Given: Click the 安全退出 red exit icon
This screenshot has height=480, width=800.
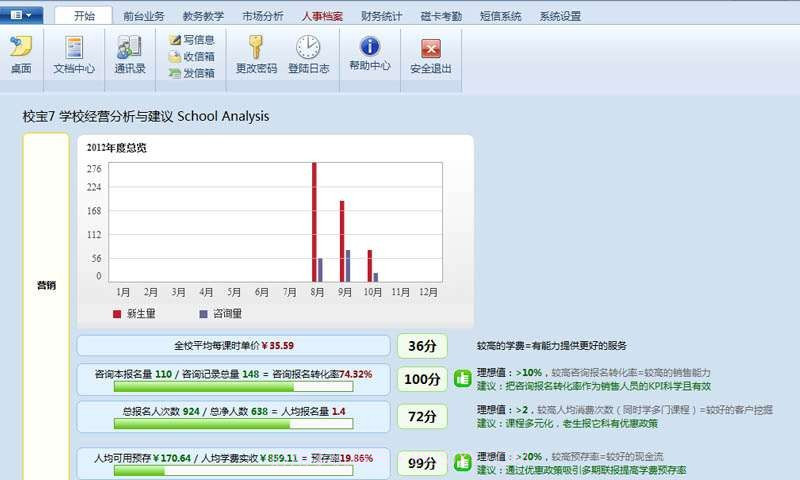Looking at the screenshot, I should (431, 48).
